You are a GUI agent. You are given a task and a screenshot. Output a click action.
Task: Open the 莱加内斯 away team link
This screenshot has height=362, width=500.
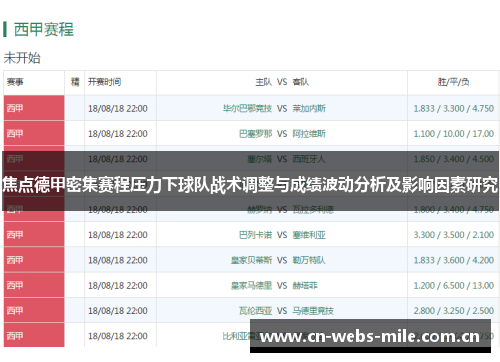[309, 108]
